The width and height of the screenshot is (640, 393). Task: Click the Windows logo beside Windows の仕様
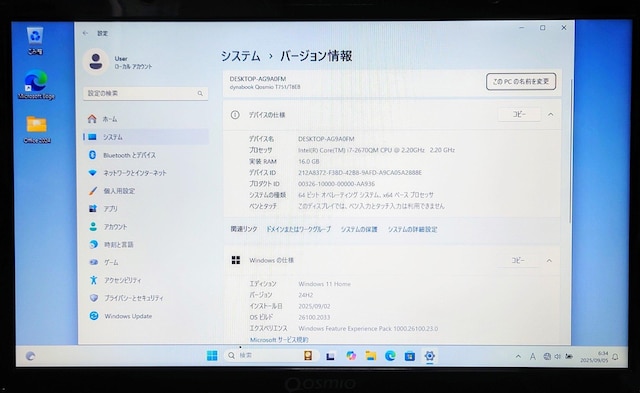[x=236, y=260]
